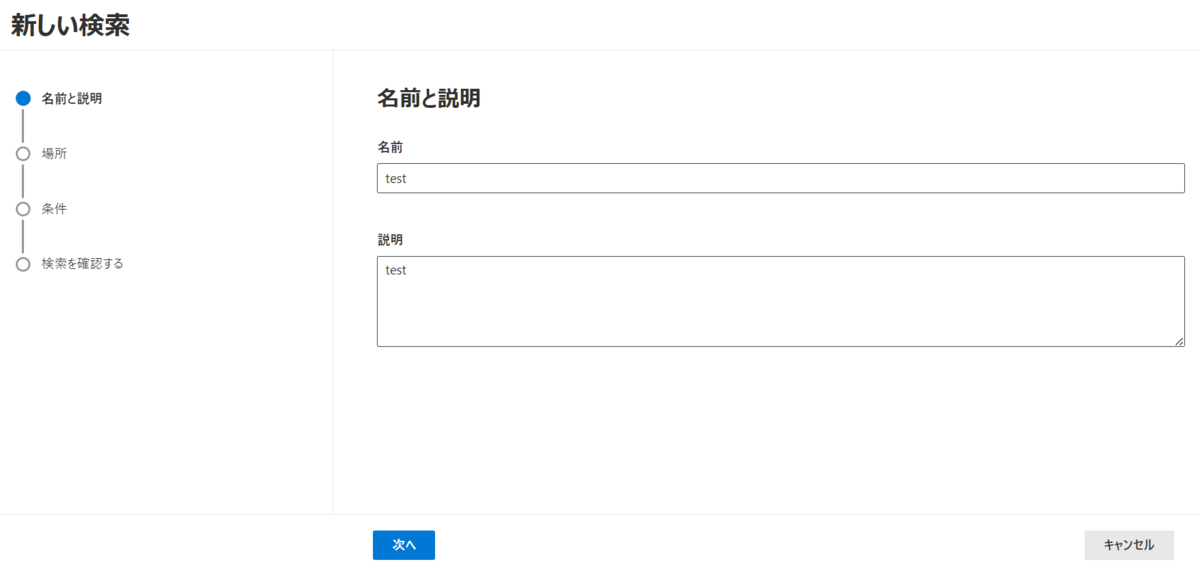
Task: Click the circle marker beside 場所
Action: 23,154
